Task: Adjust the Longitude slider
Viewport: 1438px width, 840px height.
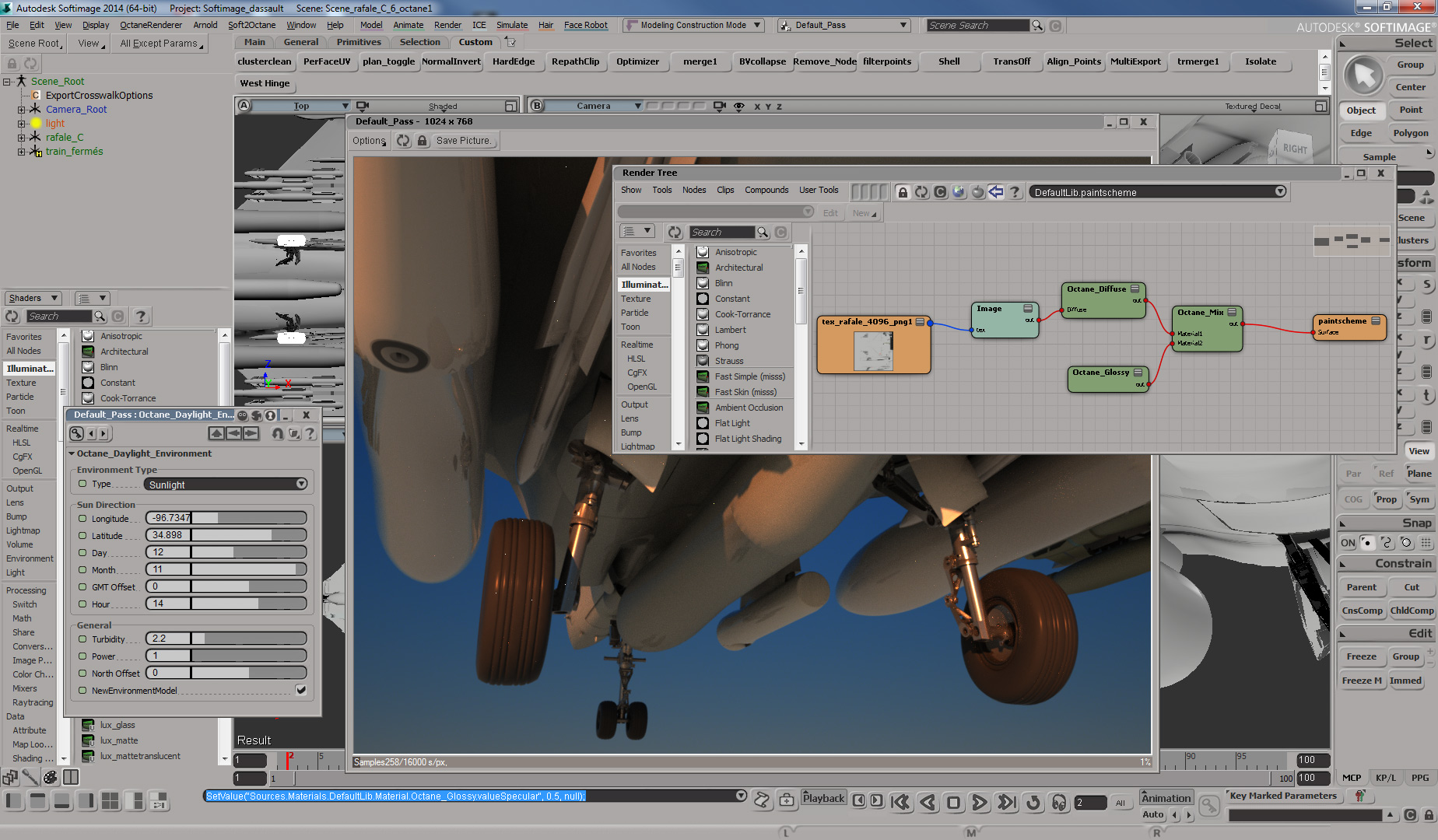Action: coord(248,518)
